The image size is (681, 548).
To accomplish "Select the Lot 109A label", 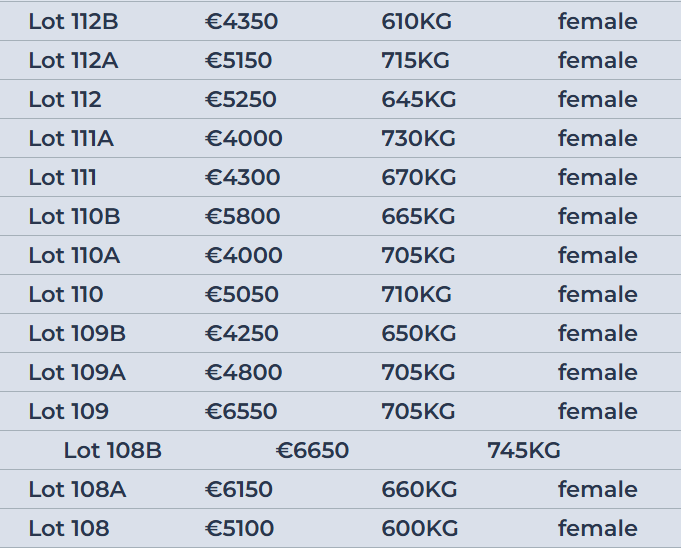I will point(77,372).
